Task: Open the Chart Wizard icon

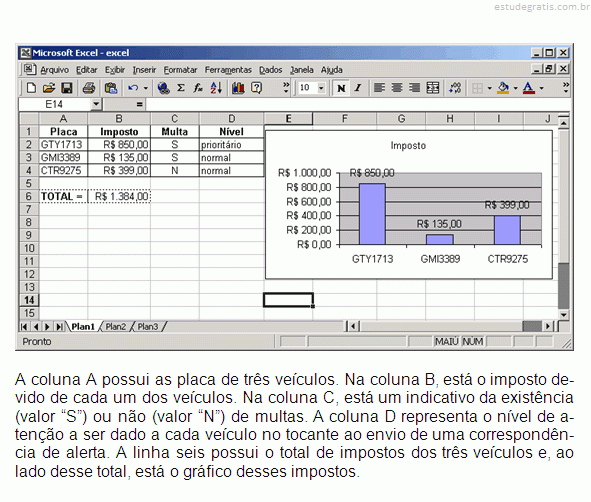Action: (238, 88)
